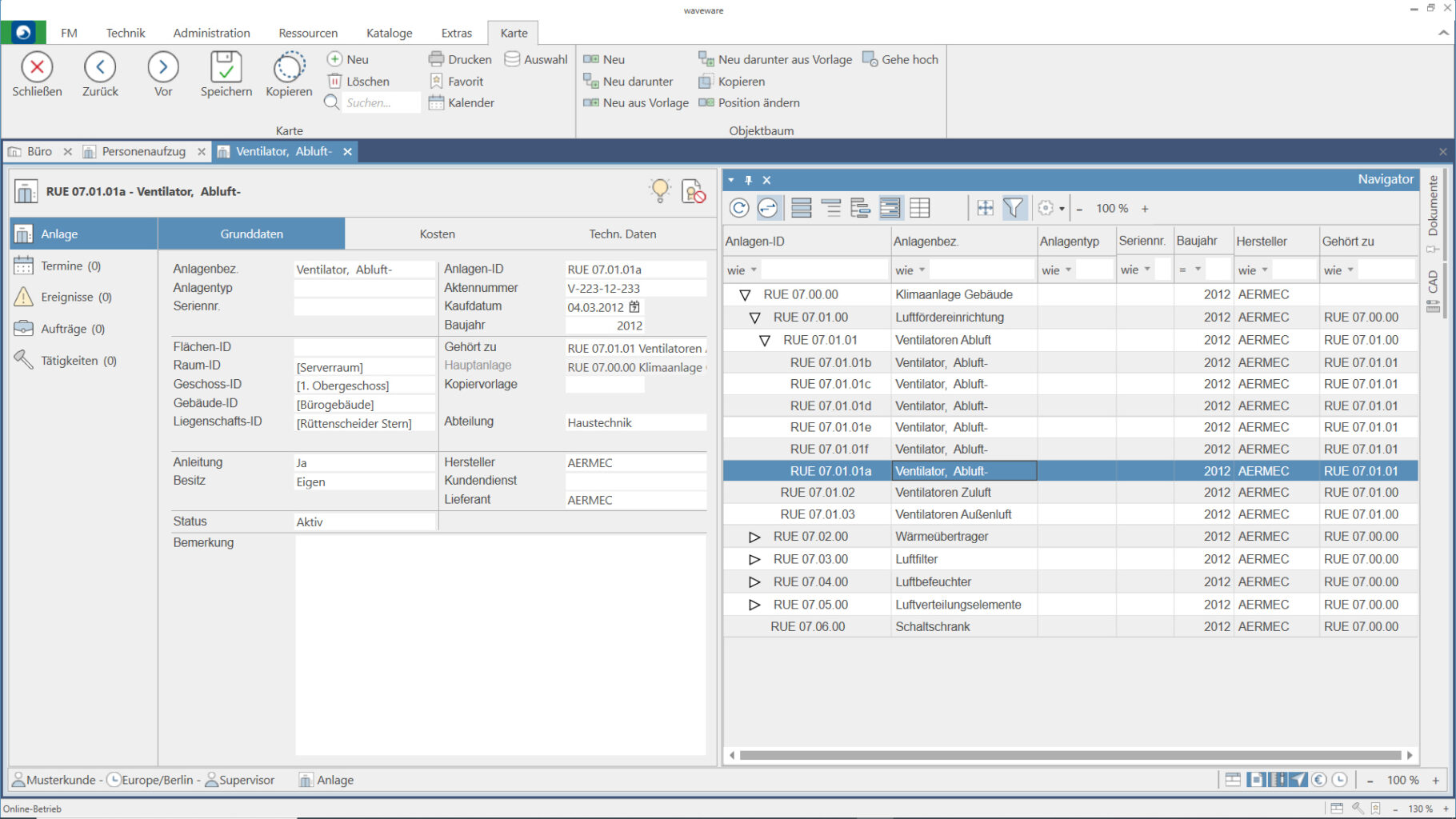This screenshot has width=1456, height=819.
Task: Open the Kalender from the ribbon
Action: 462,103
